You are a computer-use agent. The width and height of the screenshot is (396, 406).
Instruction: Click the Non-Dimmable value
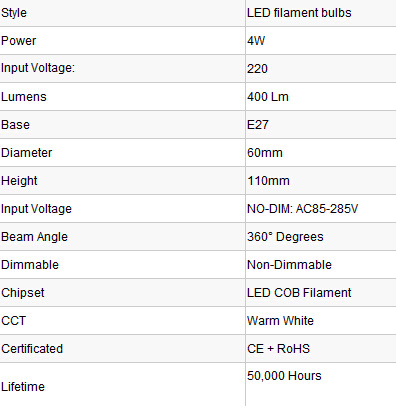point(289,265)
